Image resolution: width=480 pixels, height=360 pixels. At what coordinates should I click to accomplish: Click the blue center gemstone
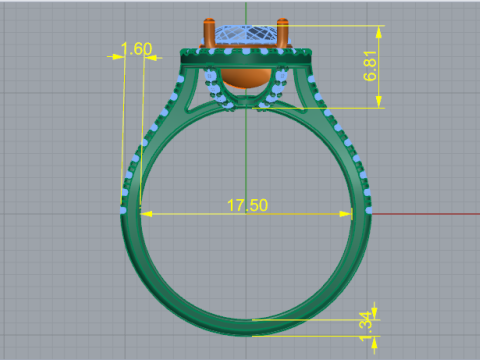246,35
